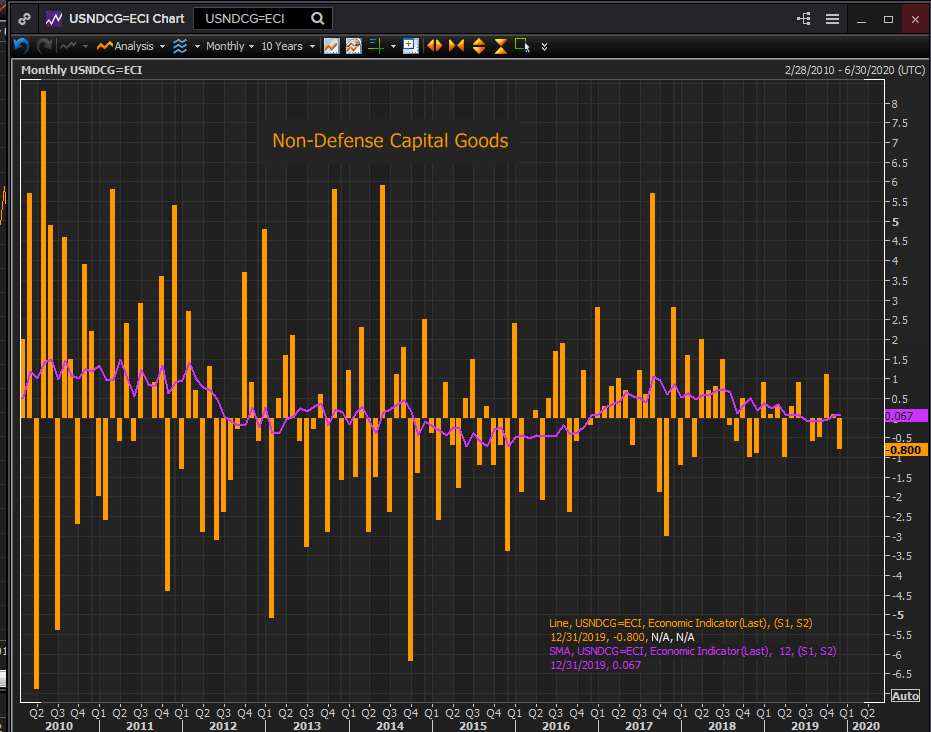The height and width of the screenshot is (732, 931).
Task: Toggle the chart-with-line display icon
Action: pyautogui.click(x=331, y=46)
